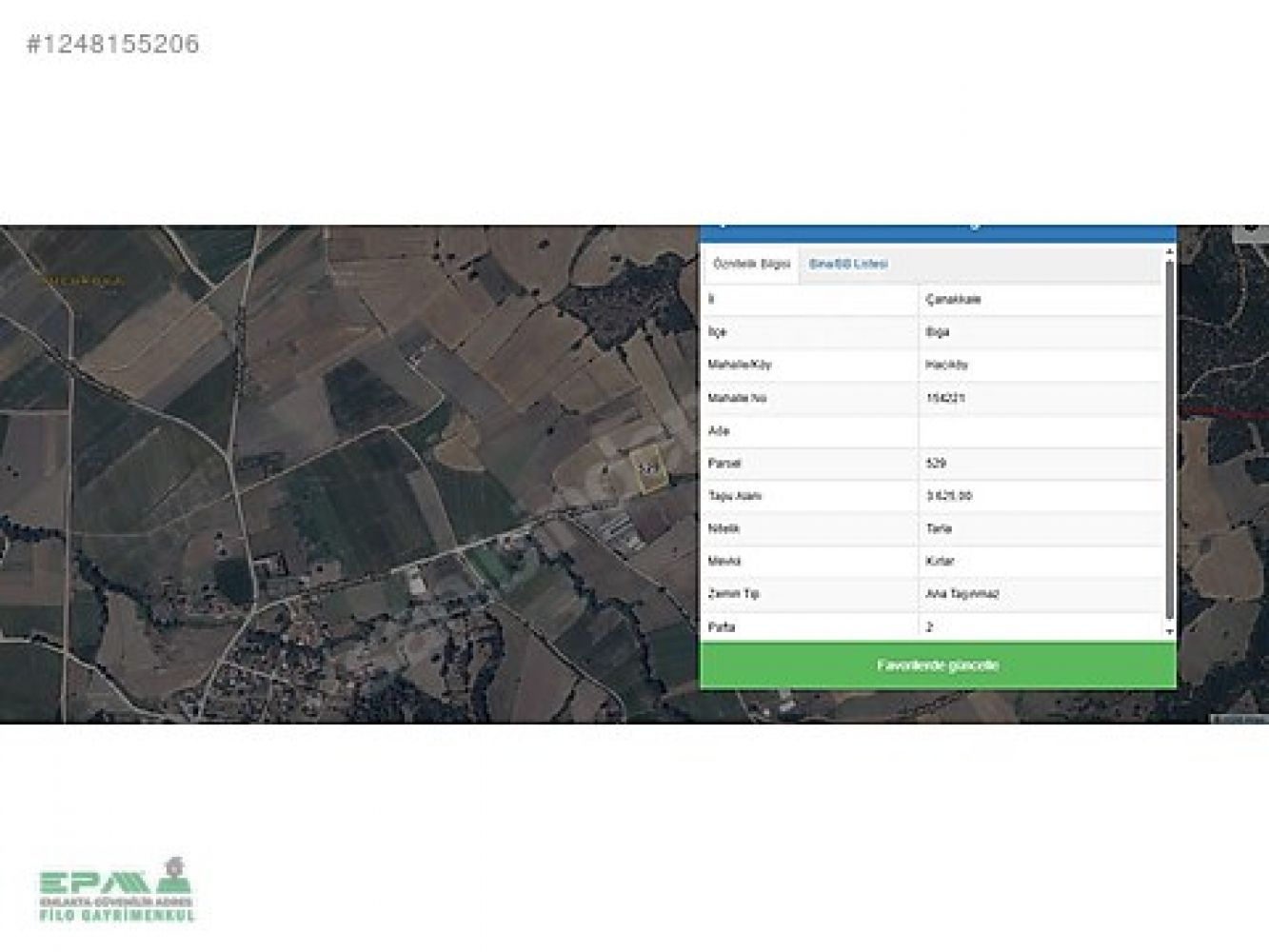This screenshot has width=1269, height=952.
Task: Open the Bina/BB Listesi tab
Action: tap(848, 264)
